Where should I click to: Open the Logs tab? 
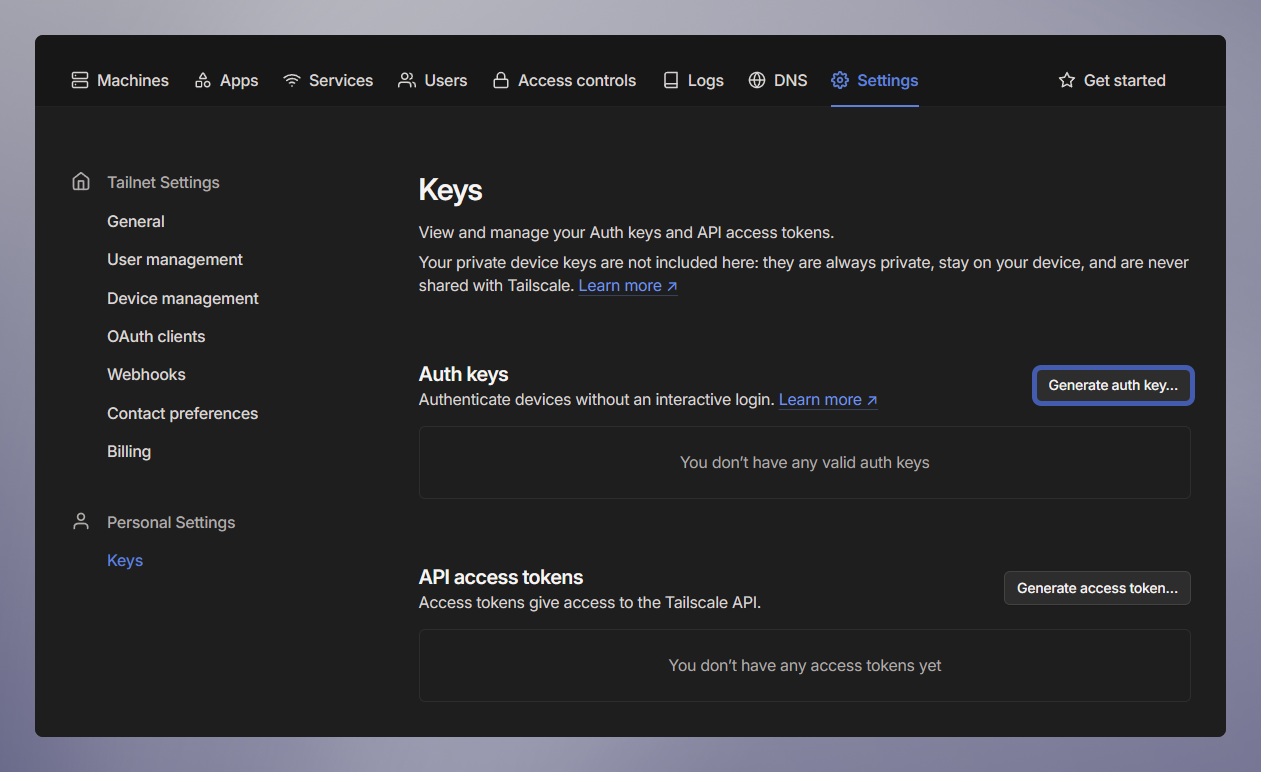[693, 80]
